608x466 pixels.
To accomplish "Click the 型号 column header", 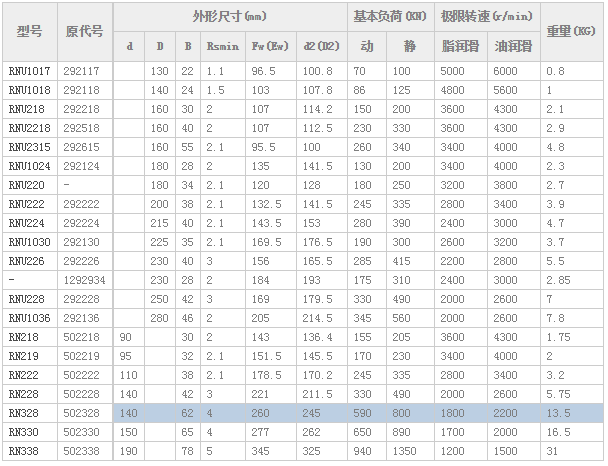I will (x=30, y=31).
